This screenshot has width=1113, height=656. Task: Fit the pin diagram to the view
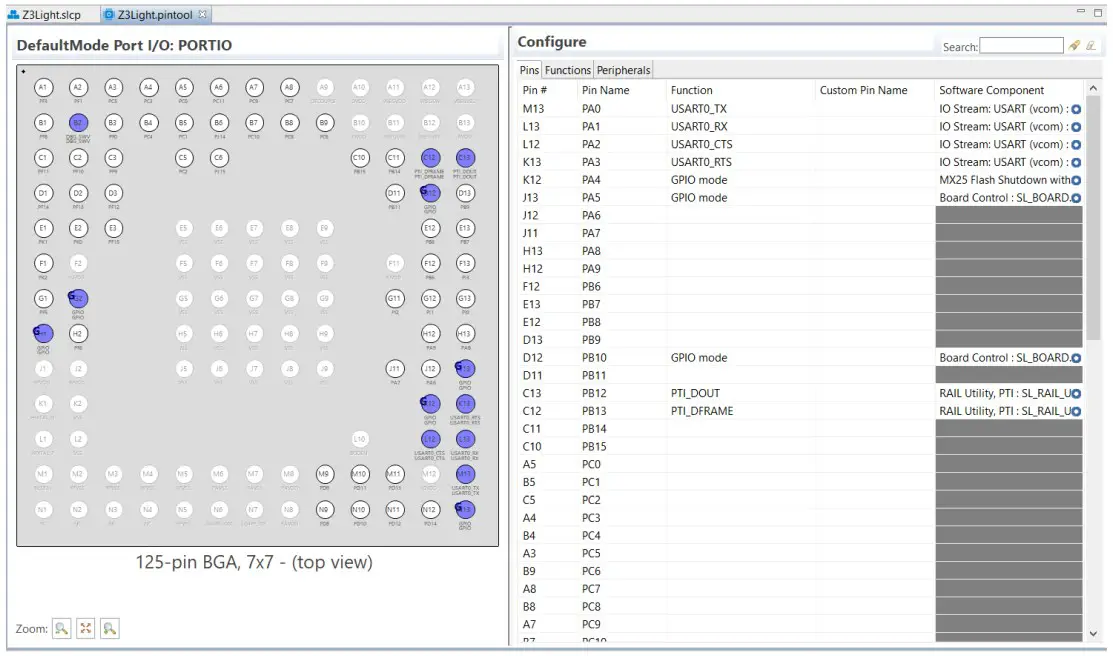click(86, 627)
